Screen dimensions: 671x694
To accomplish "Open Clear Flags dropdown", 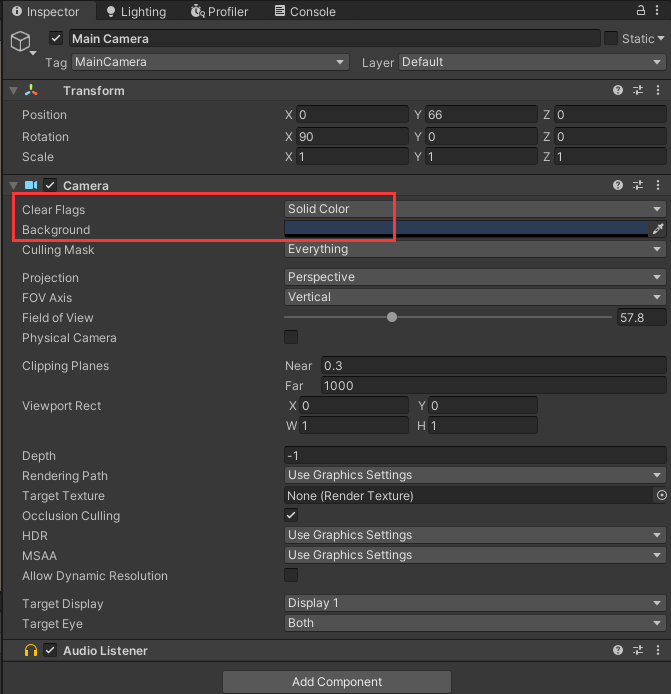I will coord(475,209).
